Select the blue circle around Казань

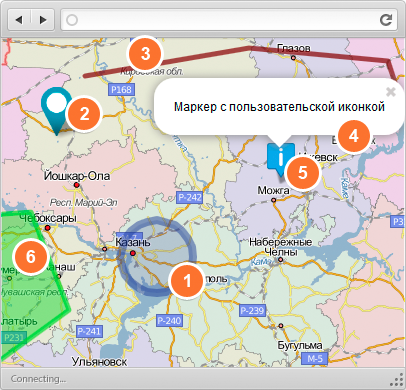(157, 256)
